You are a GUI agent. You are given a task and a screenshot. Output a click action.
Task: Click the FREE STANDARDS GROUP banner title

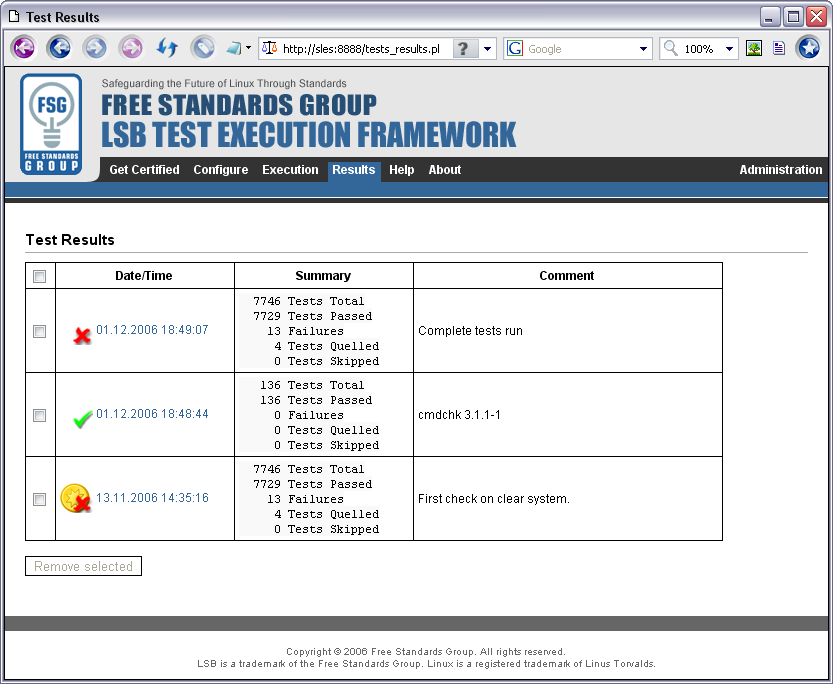[x=239, y=105]
